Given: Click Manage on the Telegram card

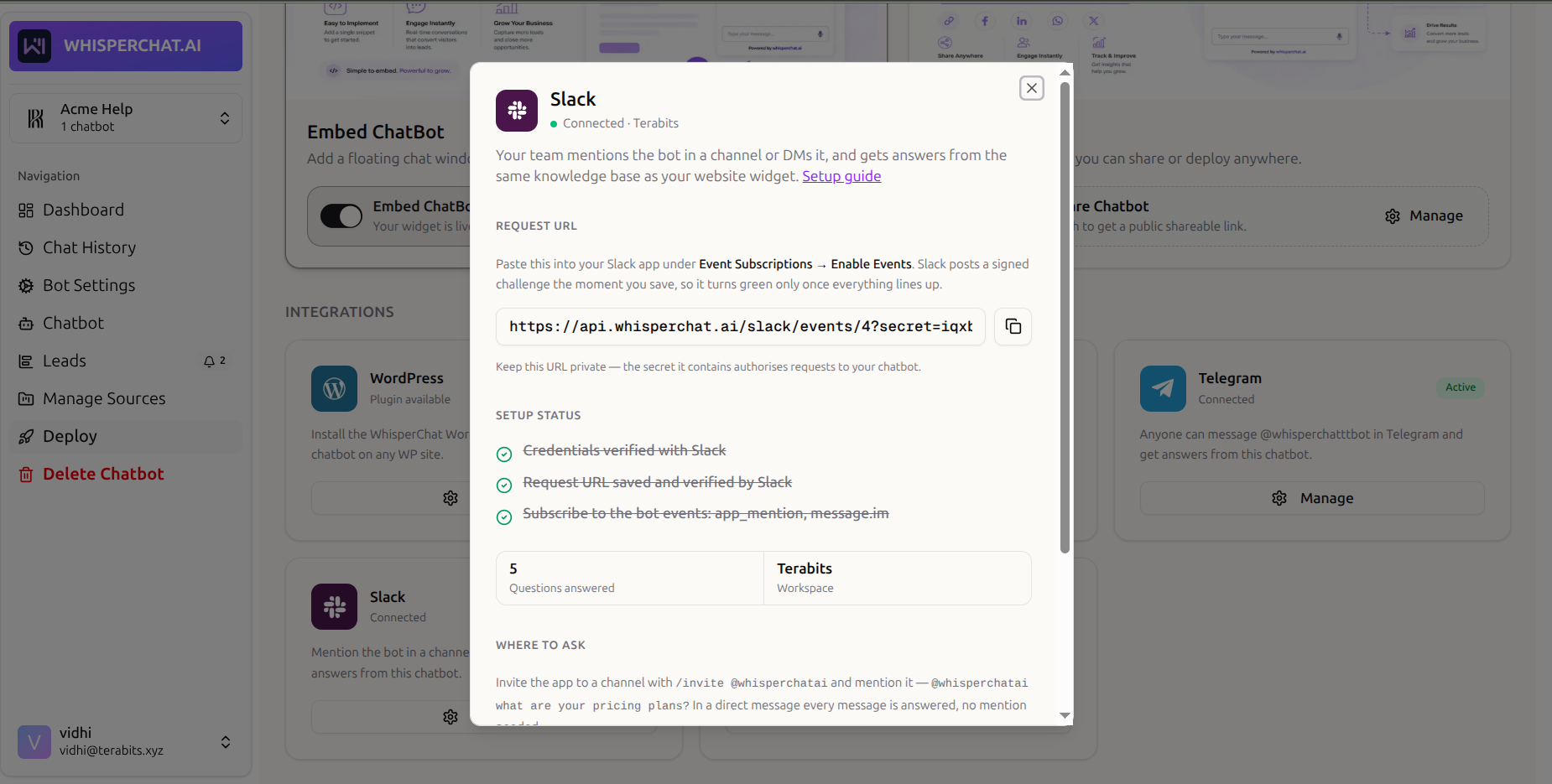Looking at the screenshot, I should coord(1312,498).
